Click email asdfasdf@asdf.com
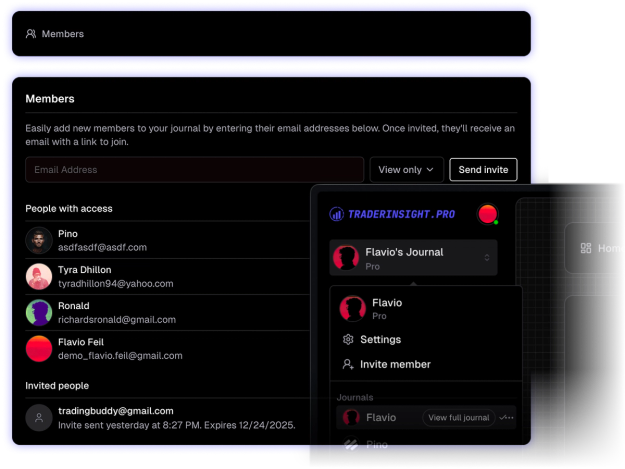 pyautogui.click(x=102, y=247)
